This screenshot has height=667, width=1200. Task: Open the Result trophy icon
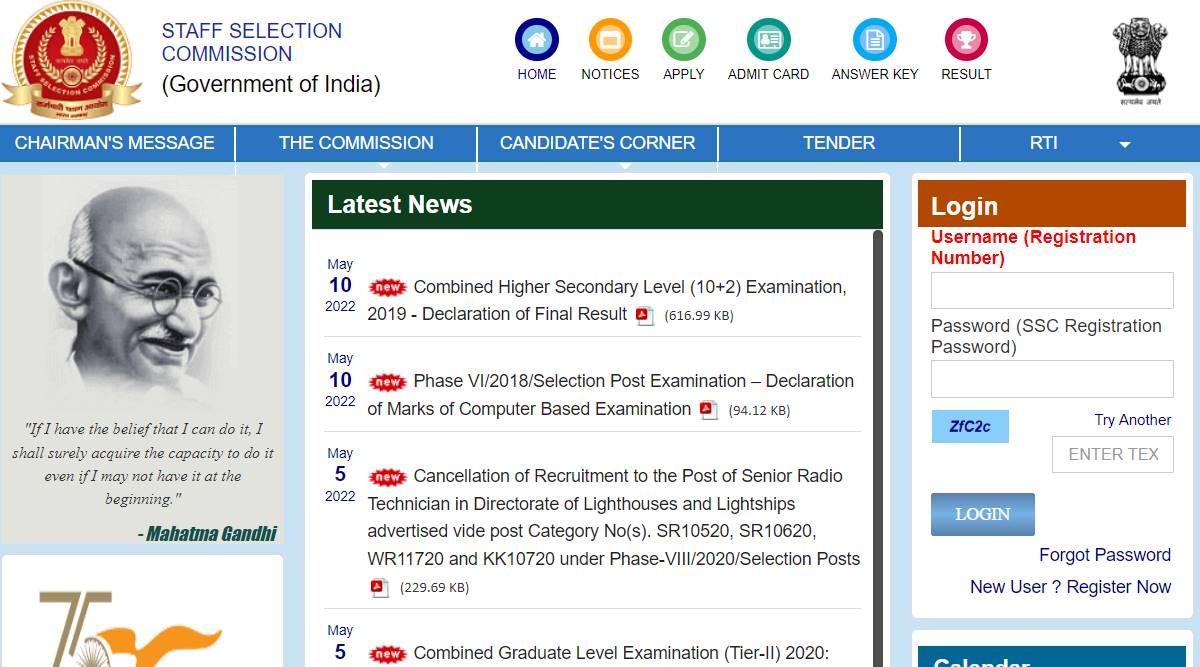966,40
